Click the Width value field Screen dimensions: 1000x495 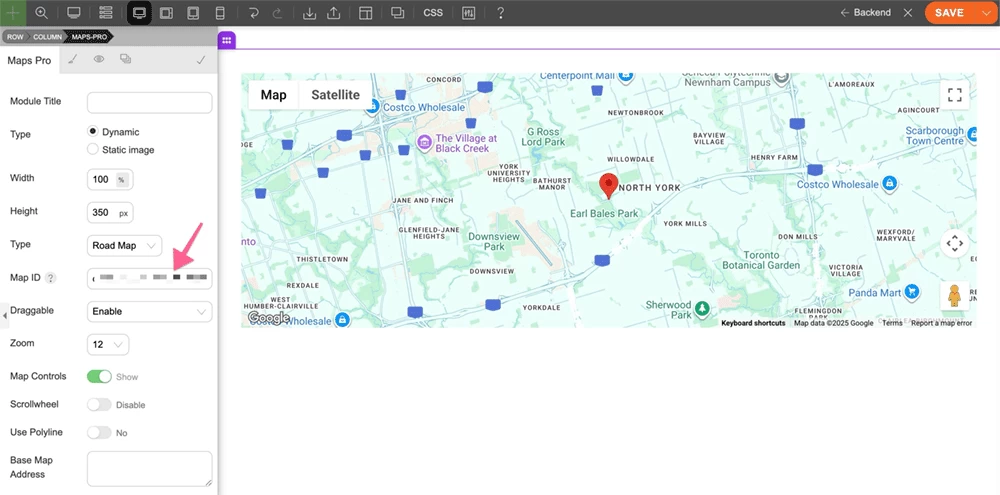[101, 179]
